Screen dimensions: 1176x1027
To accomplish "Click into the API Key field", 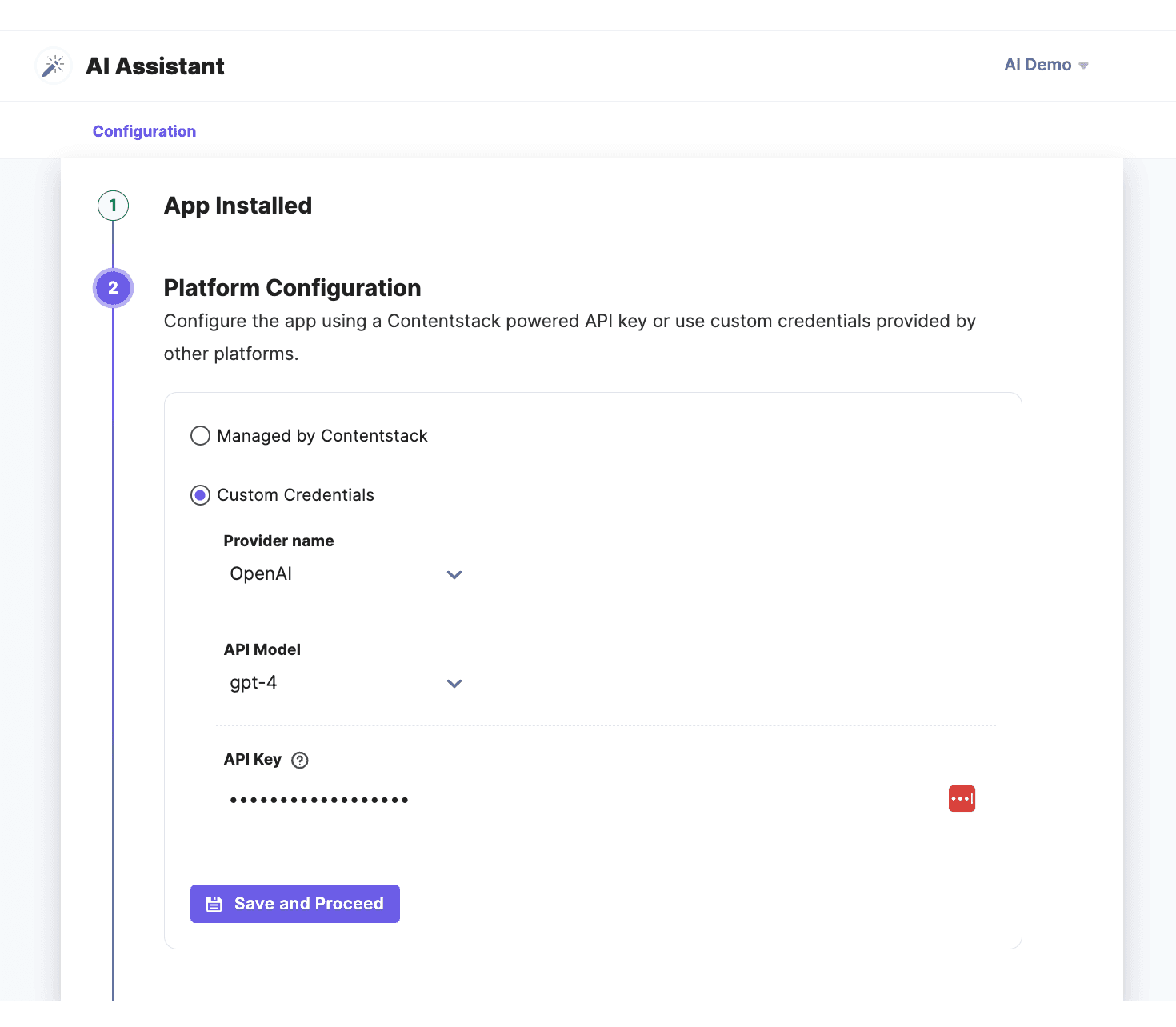I will pos(560,800).
